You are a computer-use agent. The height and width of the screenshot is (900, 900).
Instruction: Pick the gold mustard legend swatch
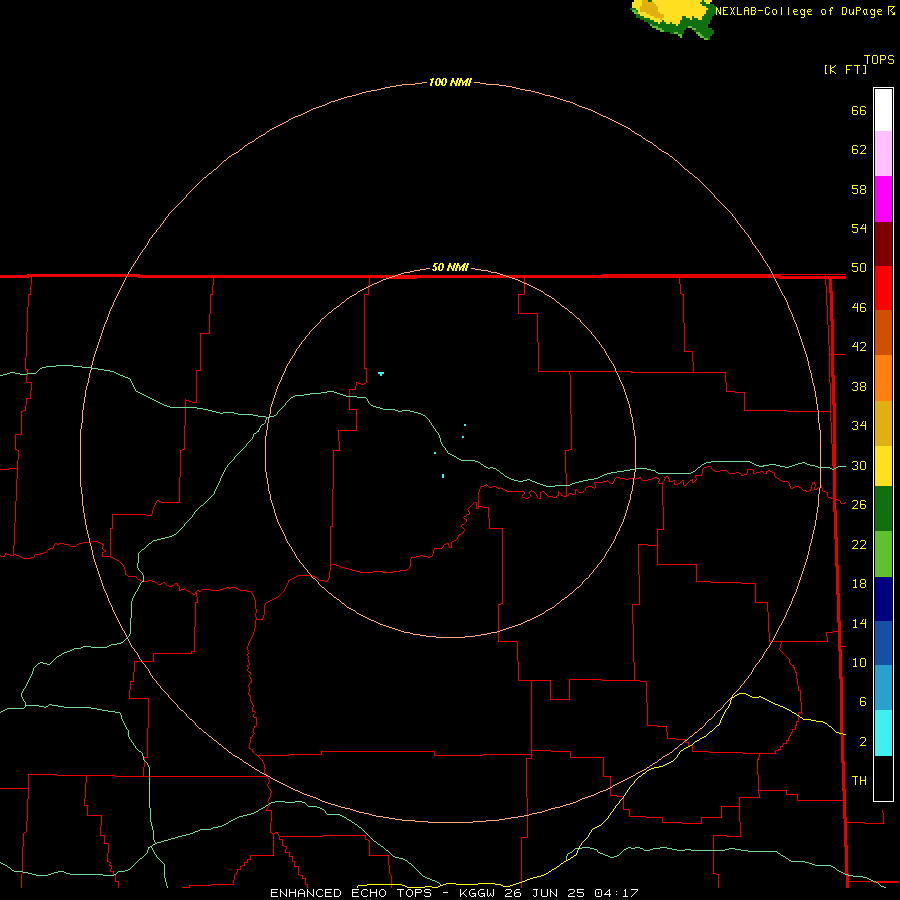883,424
